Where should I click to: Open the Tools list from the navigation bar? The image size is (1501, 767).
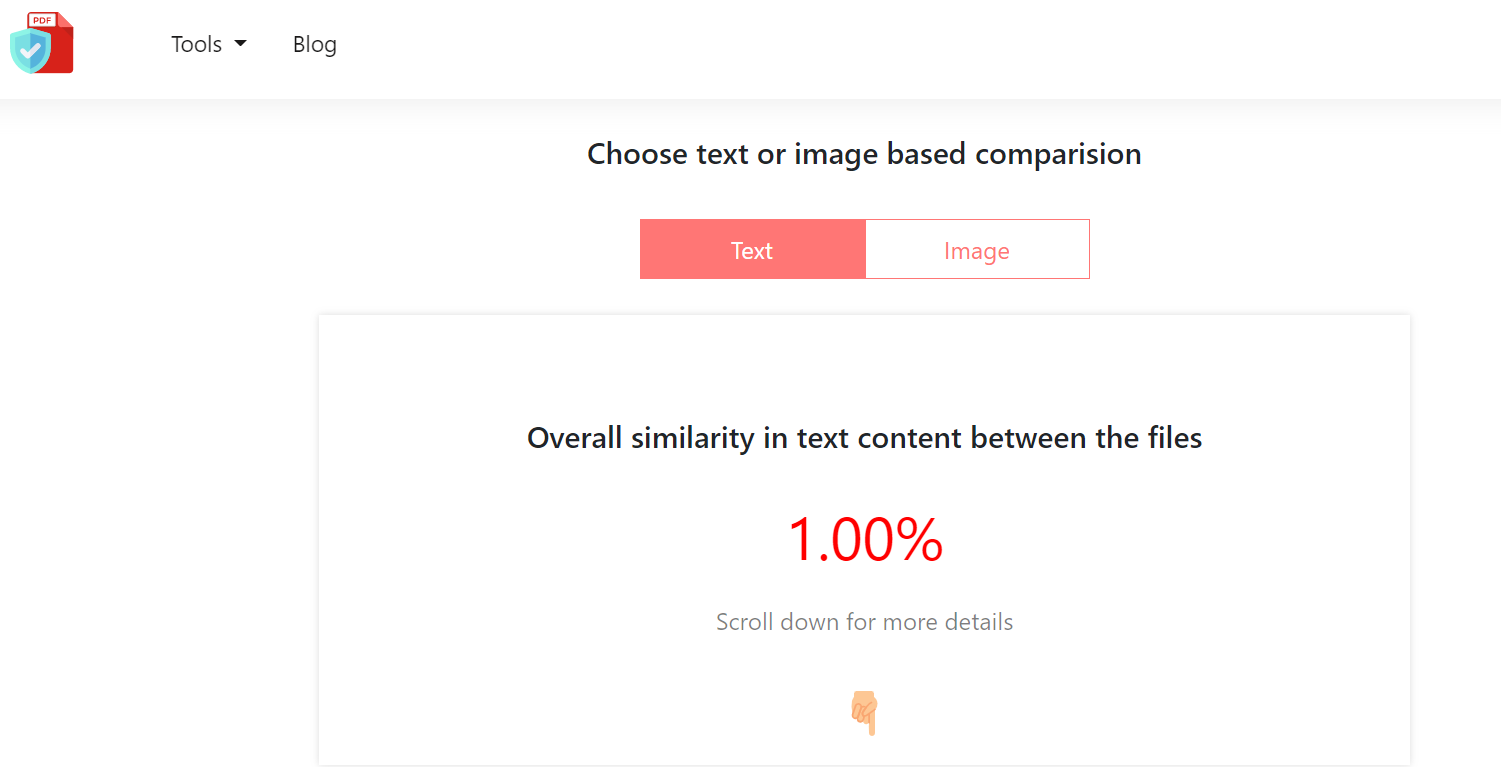click(x=208, y=44)
